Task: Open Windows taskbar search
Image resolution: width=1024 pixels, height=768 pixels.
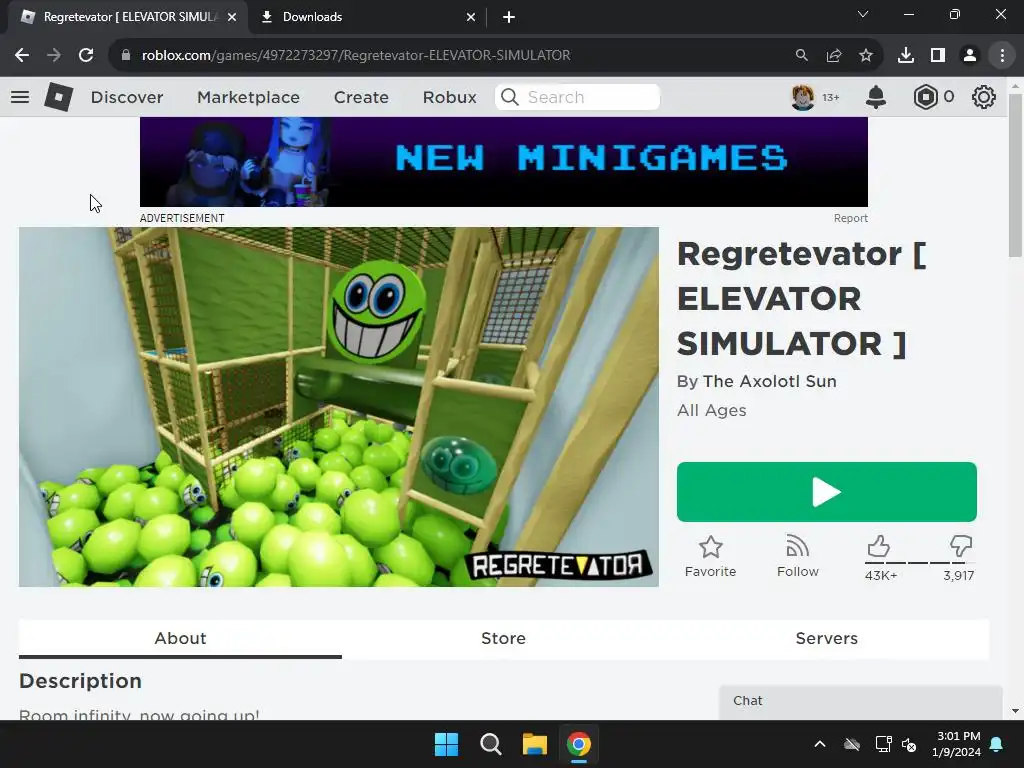Action: click(490, 744)
